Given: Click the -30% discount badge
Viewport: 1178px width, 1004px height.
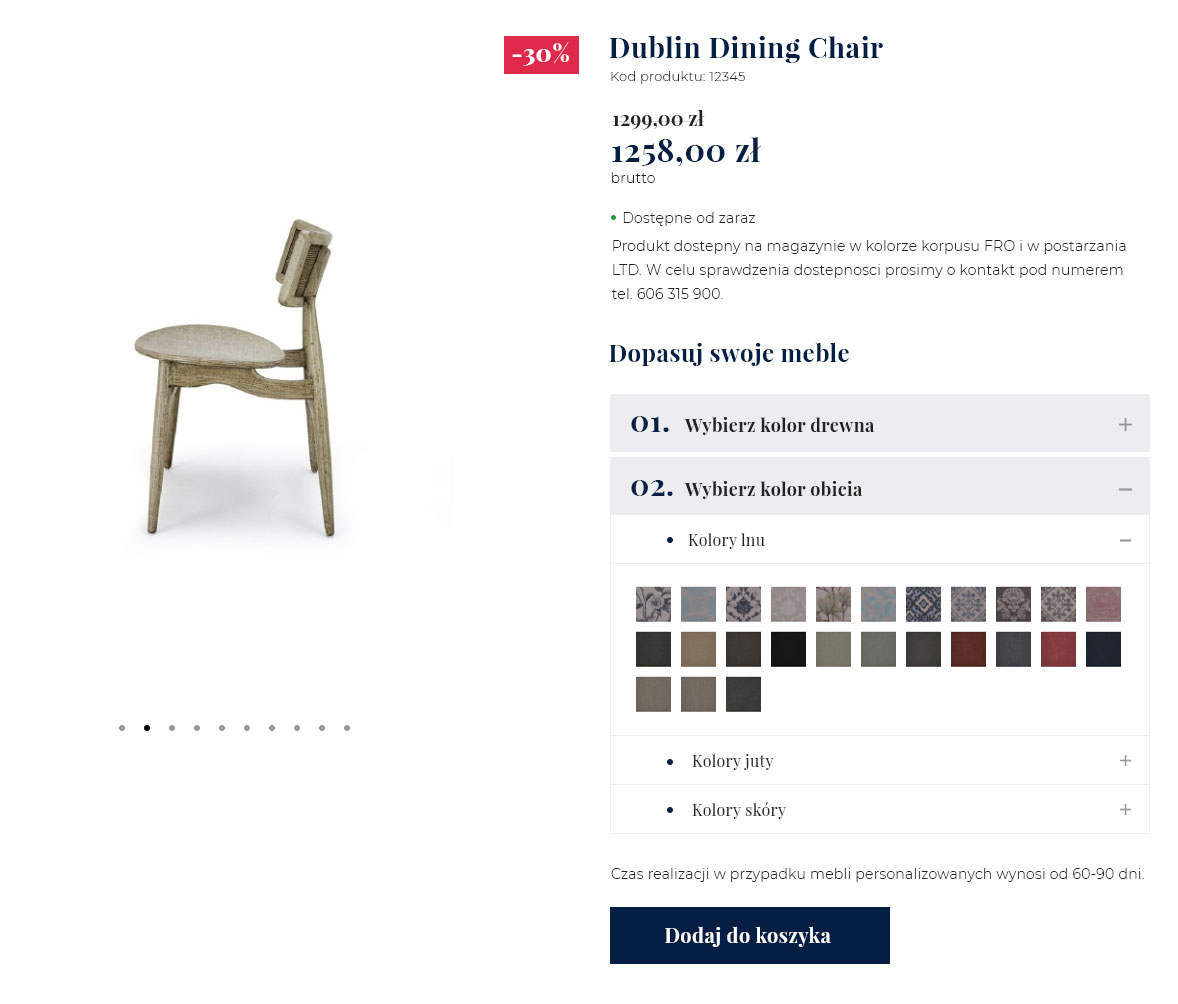Looking at the screenshot, I should [541, 55].
